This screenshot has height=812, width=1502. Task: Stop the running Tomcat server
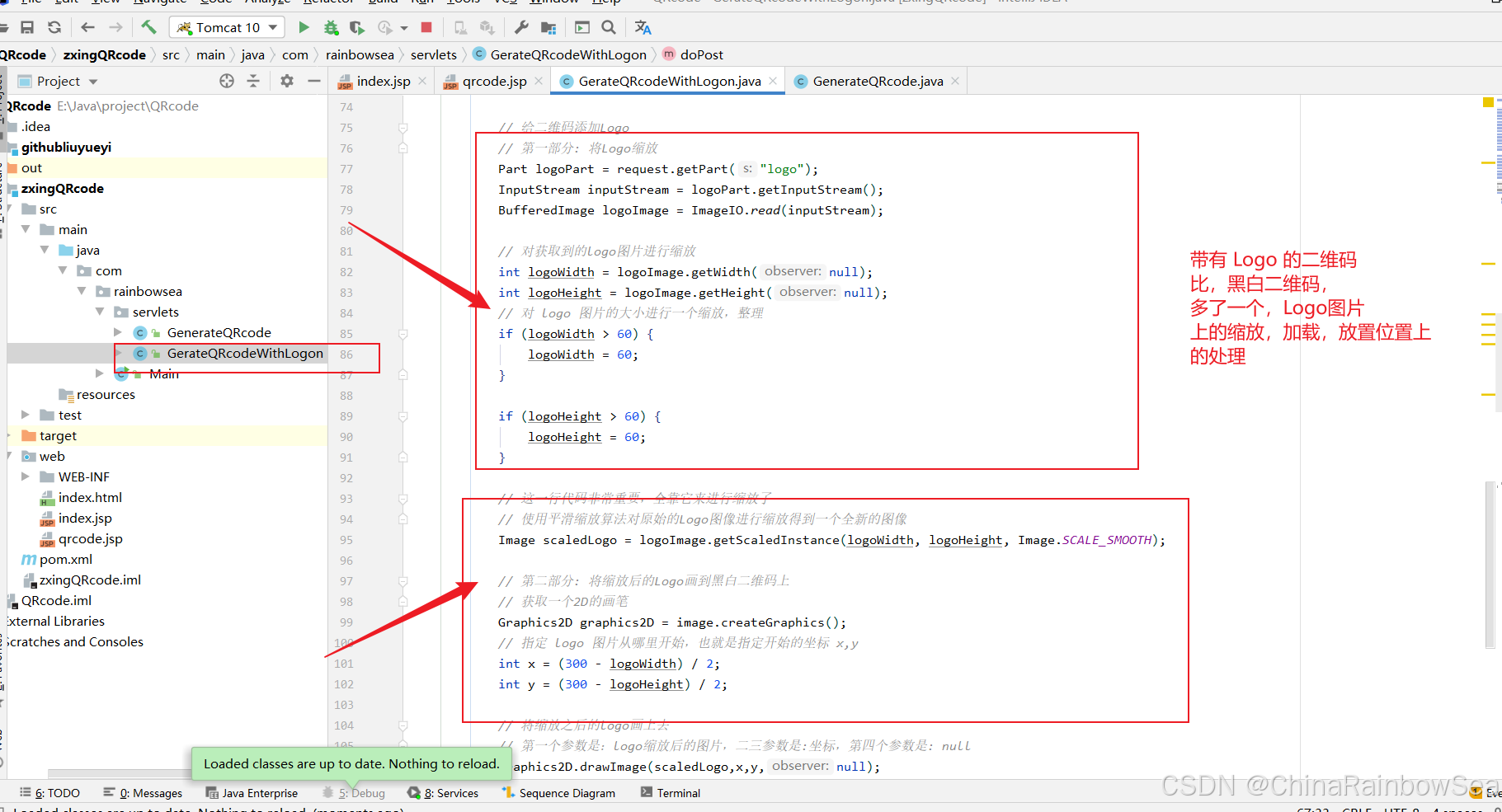[x=426, y=27]
